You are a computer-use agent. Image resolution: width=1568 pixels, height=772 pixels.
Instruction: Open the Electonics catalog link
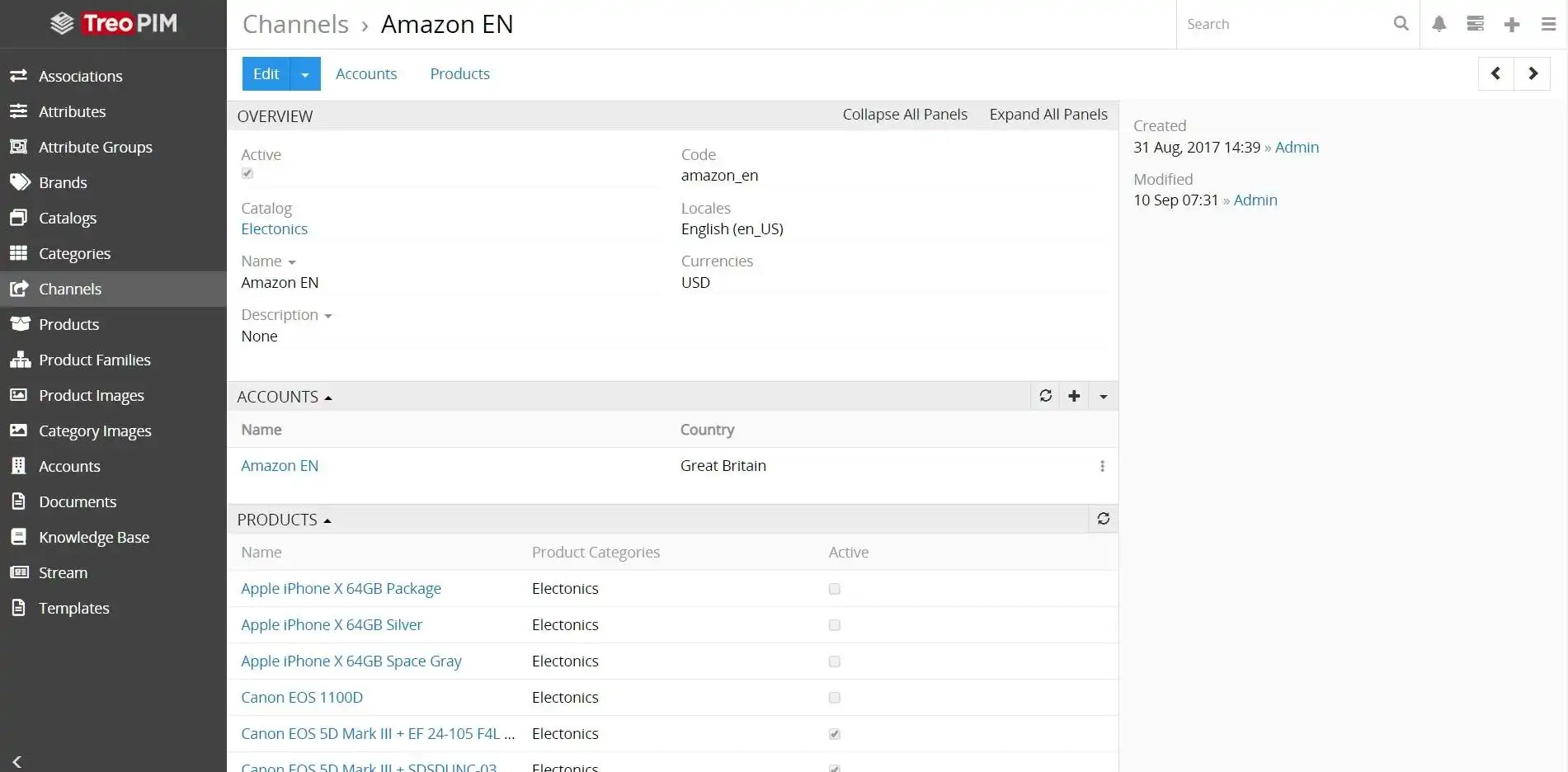(x=274, y=229)
